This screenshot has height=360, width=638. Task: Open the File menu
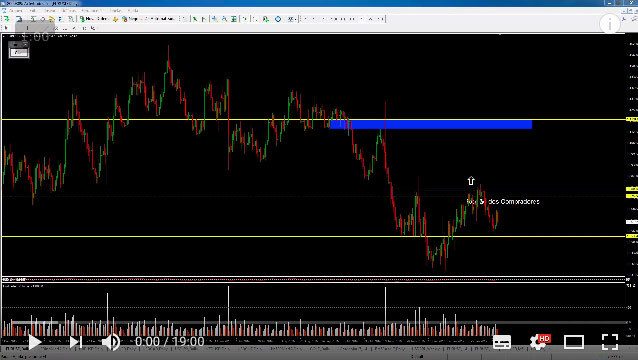(x=15, y=10)
